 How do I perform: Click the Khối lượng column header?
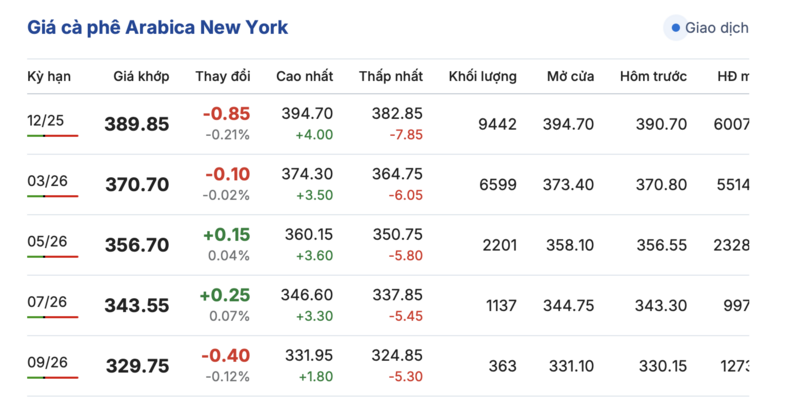pos(482,76)
